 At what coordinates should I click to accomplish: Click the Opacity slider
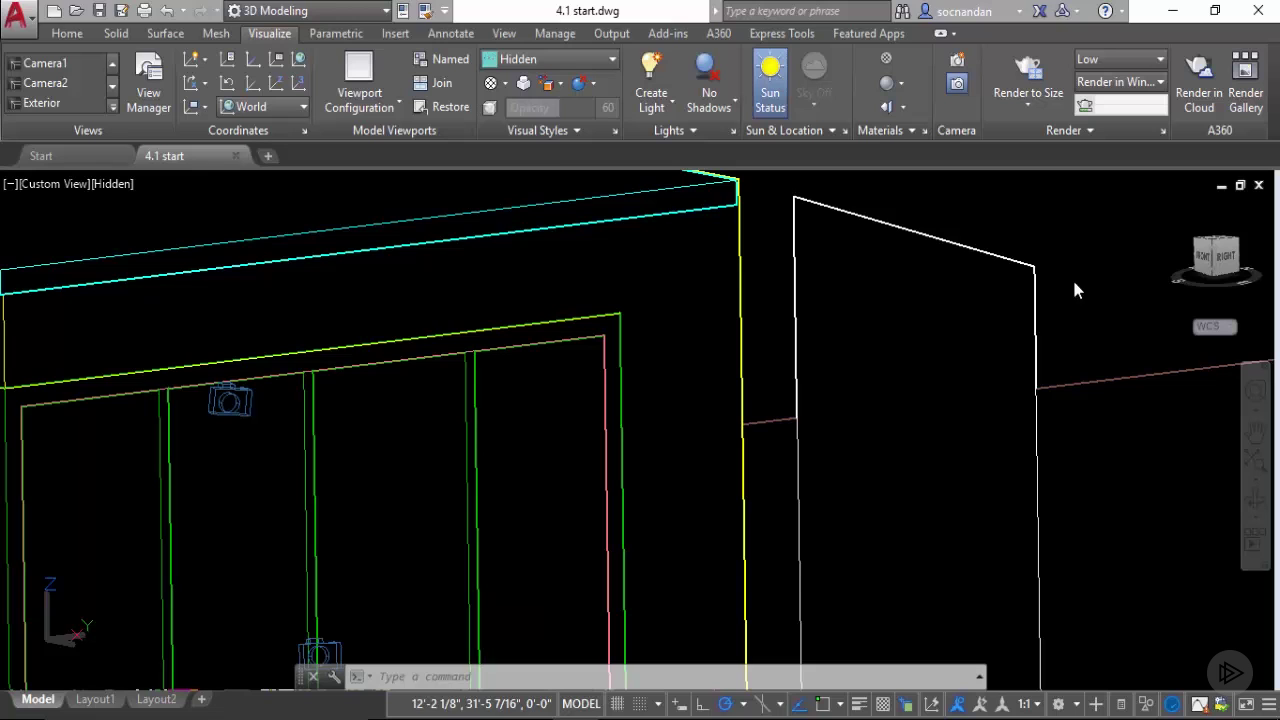550,107
